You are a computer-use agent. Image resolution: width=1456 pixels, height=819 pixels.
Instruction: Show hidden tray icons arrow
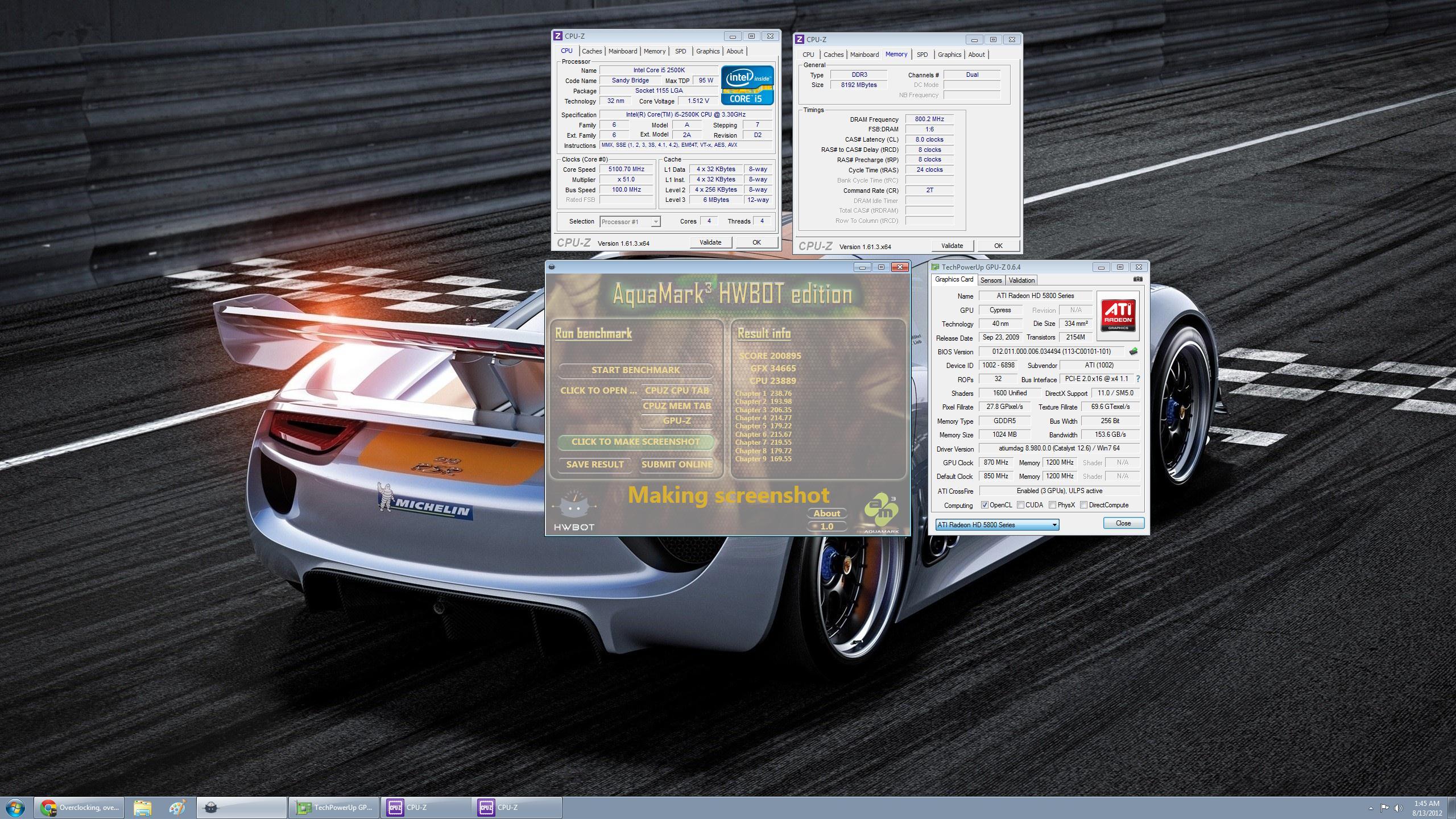click(x=1371, y=808)
